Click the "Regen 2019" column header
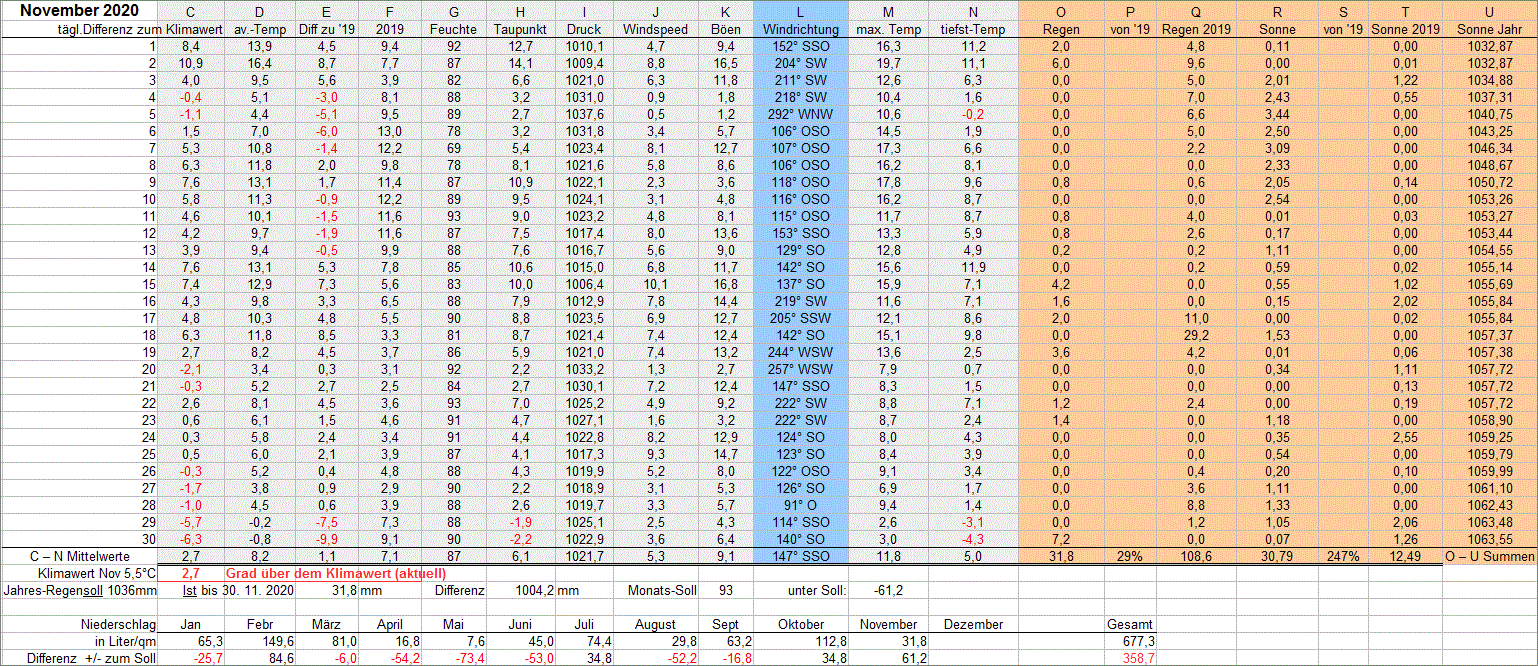Image resolution: width=1538 pixels, height=666 pixels. point(1196,29)
